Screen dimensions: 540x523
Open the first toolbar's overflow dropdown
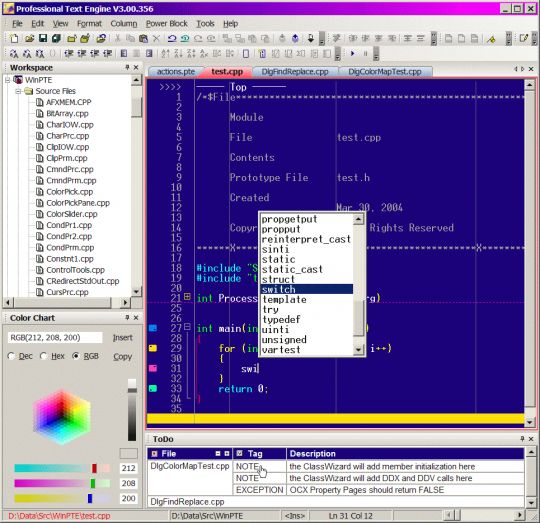(322, 39)
